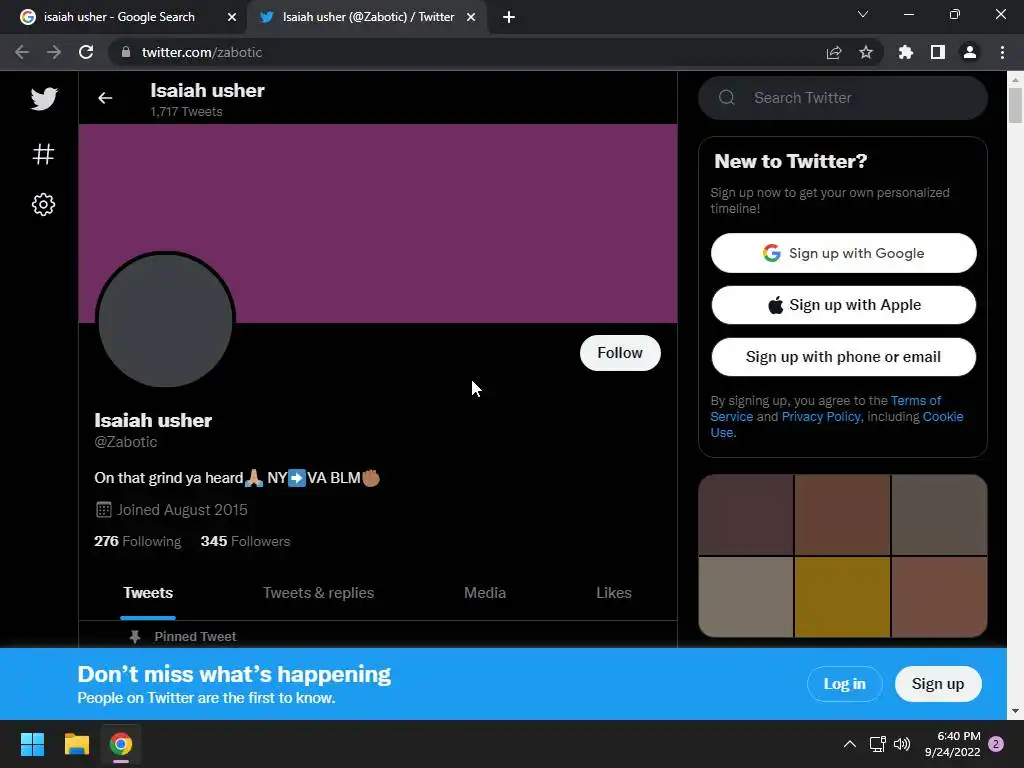Close the Google Search tab
Image resolution: width=1024 pixels, height=768 pixels.
click(x=231, y=18)
